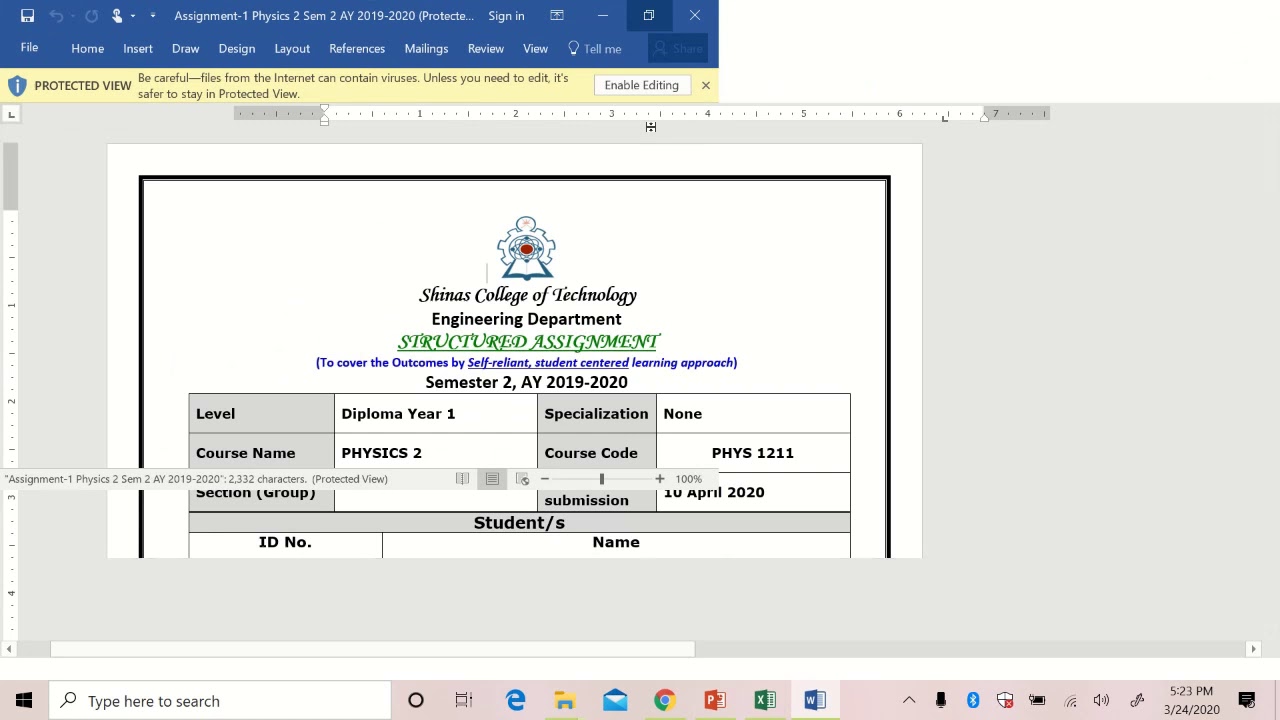Click the right indent marker on ruler
The height and width of the screenshot is (720, 1280).
click(x=984, y=117)
